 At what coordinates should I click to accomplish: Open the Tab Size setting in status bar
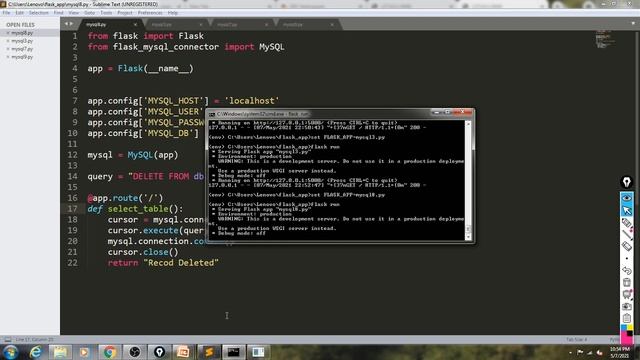tap(576, 340)
